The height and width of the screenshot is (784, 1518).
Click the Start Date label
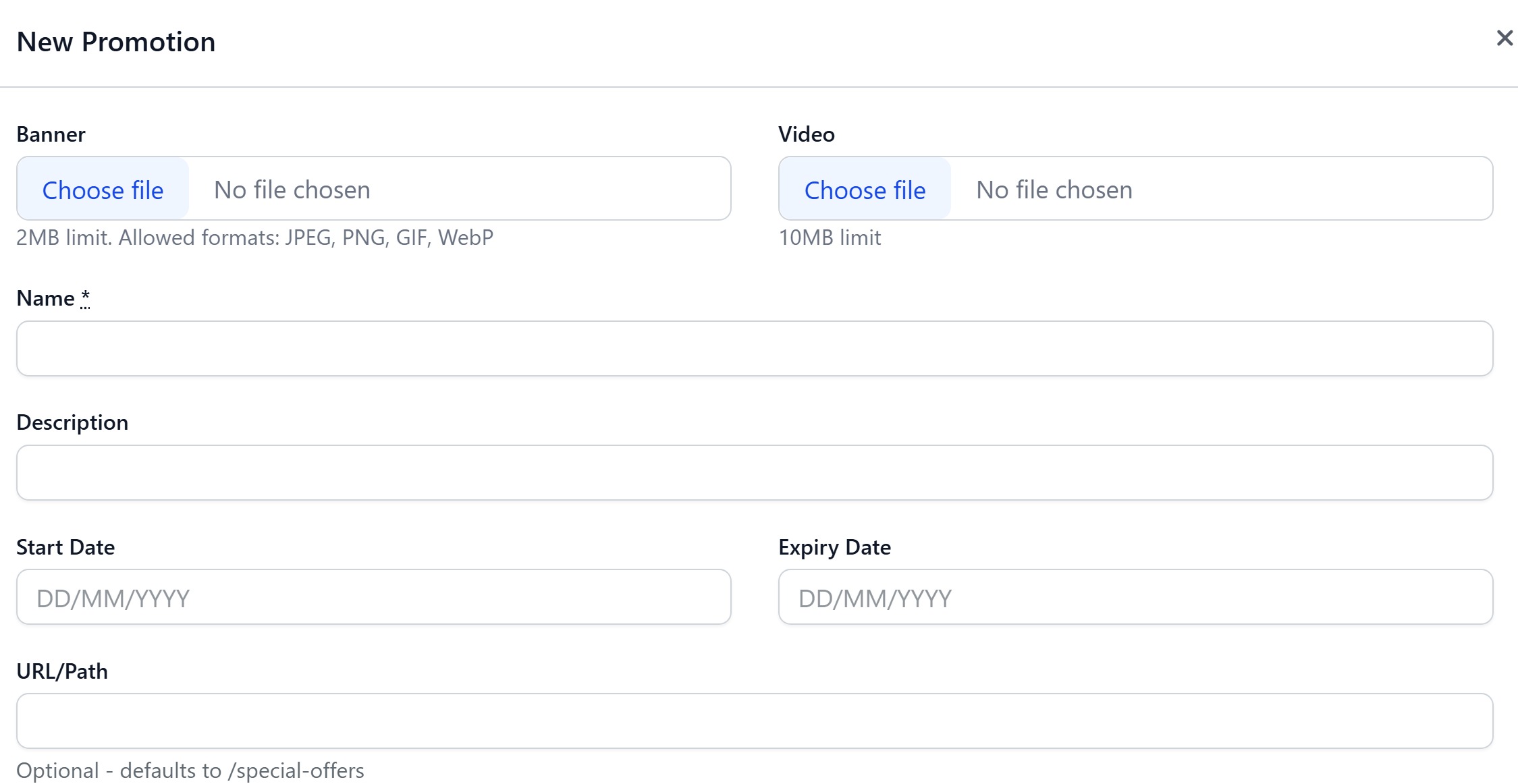[65, 547]
